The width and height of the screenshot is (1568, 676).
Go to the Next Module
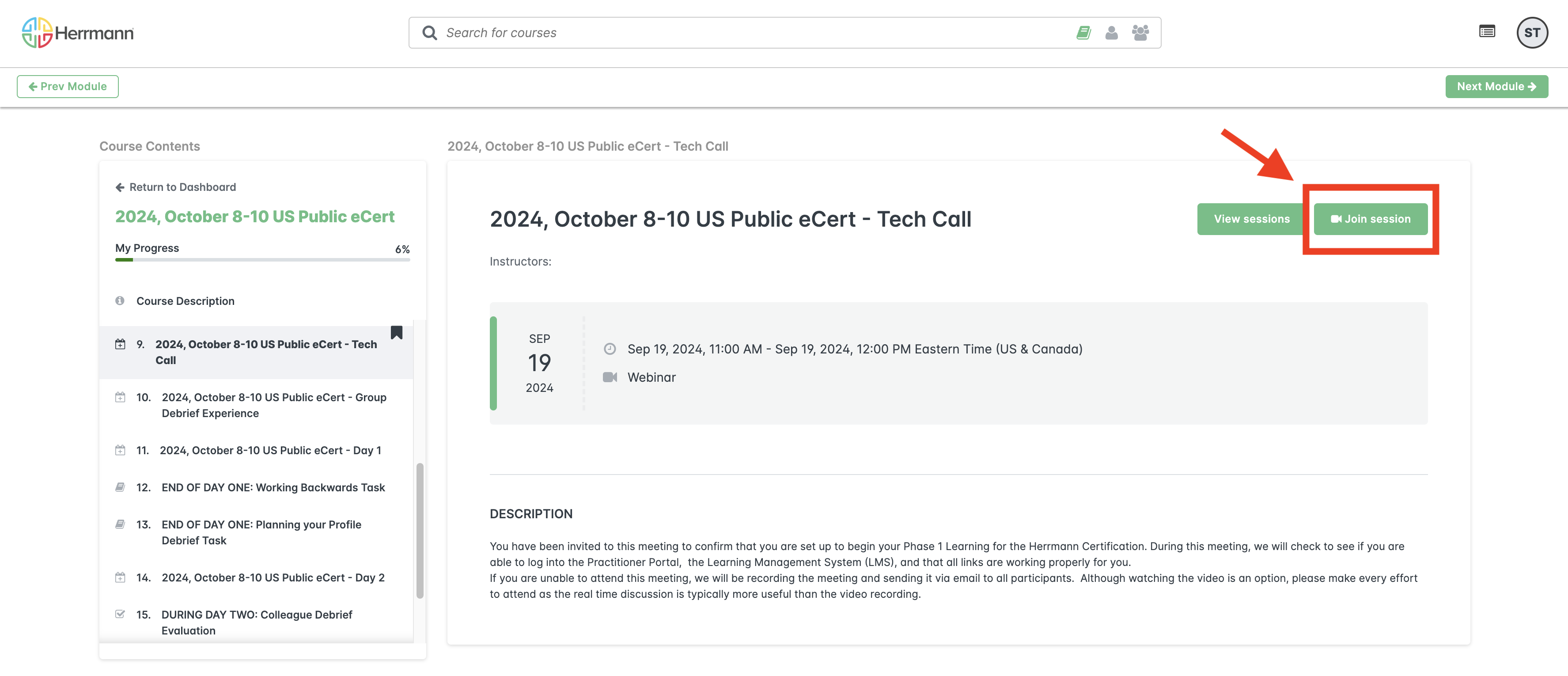(1496, 87)
